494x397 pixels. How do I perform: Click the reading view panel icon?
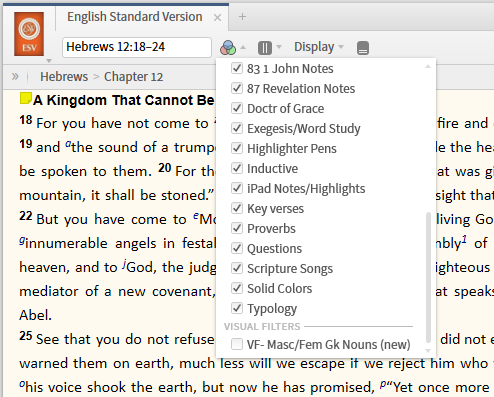coord(363,48)
